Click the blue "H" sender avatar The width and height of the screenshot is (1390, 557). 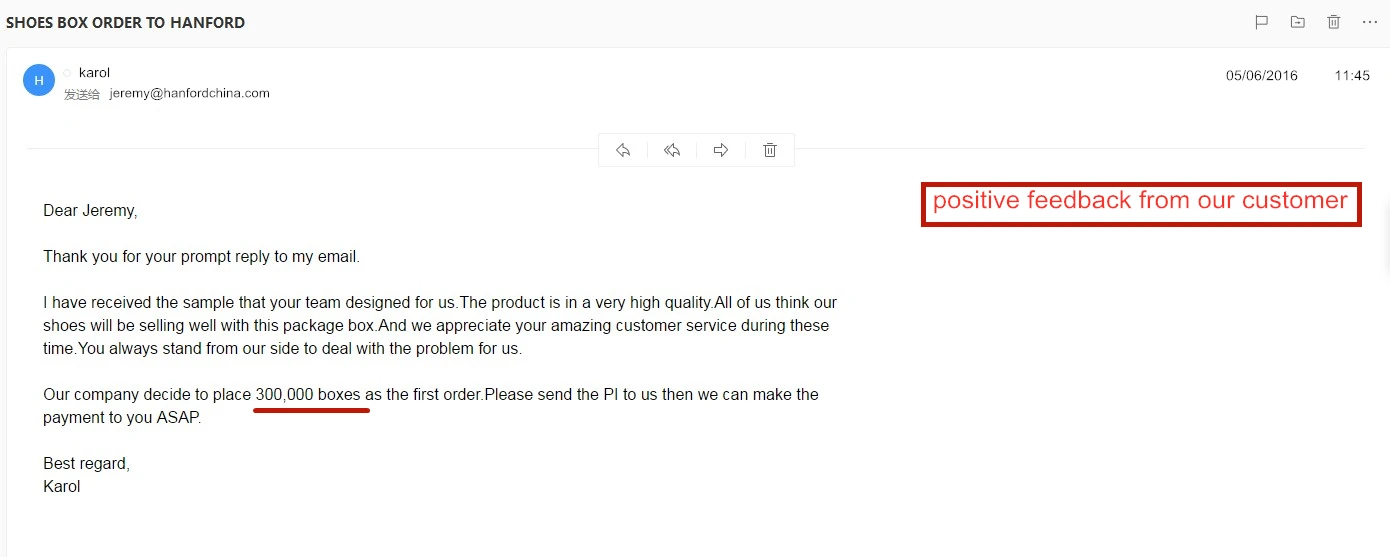(x=39, y=80)
